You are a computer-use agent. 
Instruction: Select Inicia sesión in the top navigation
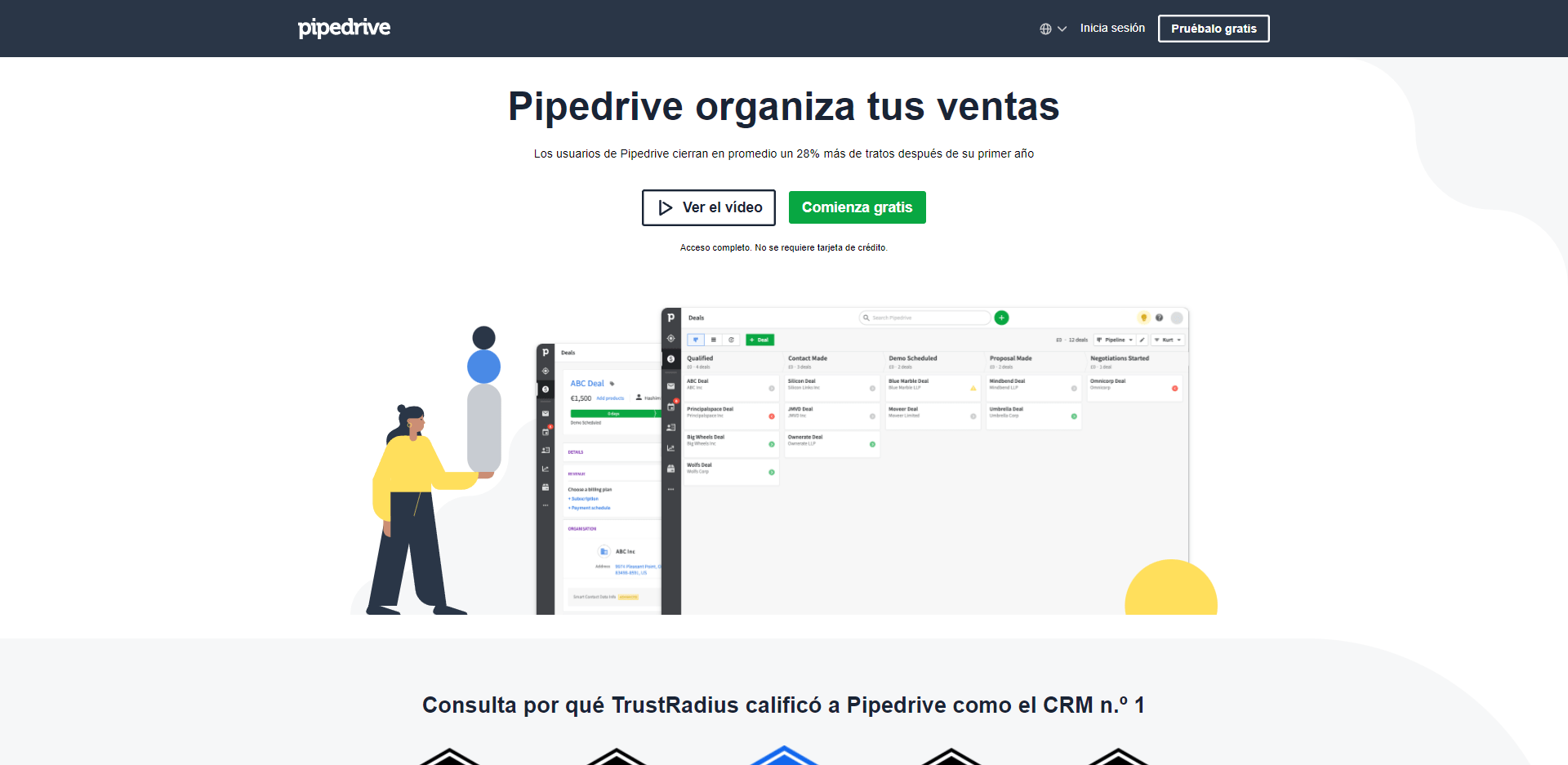1112,28
